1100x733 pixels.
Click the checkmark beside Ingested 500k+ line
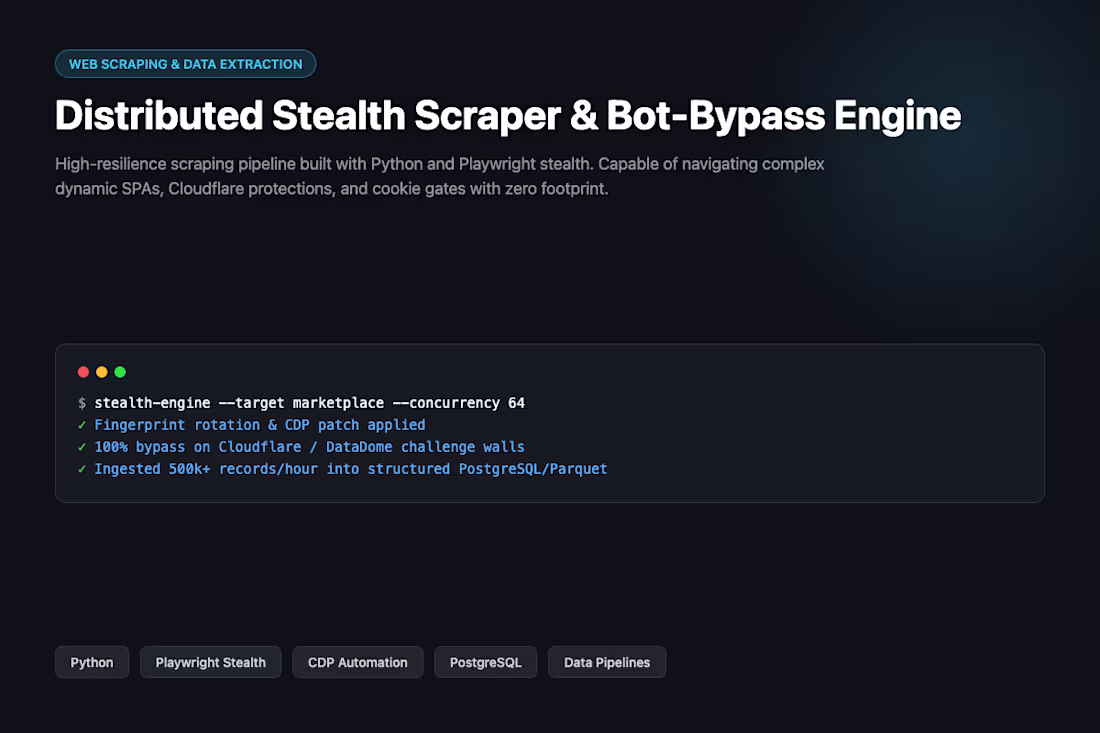(x=81, y=469)
